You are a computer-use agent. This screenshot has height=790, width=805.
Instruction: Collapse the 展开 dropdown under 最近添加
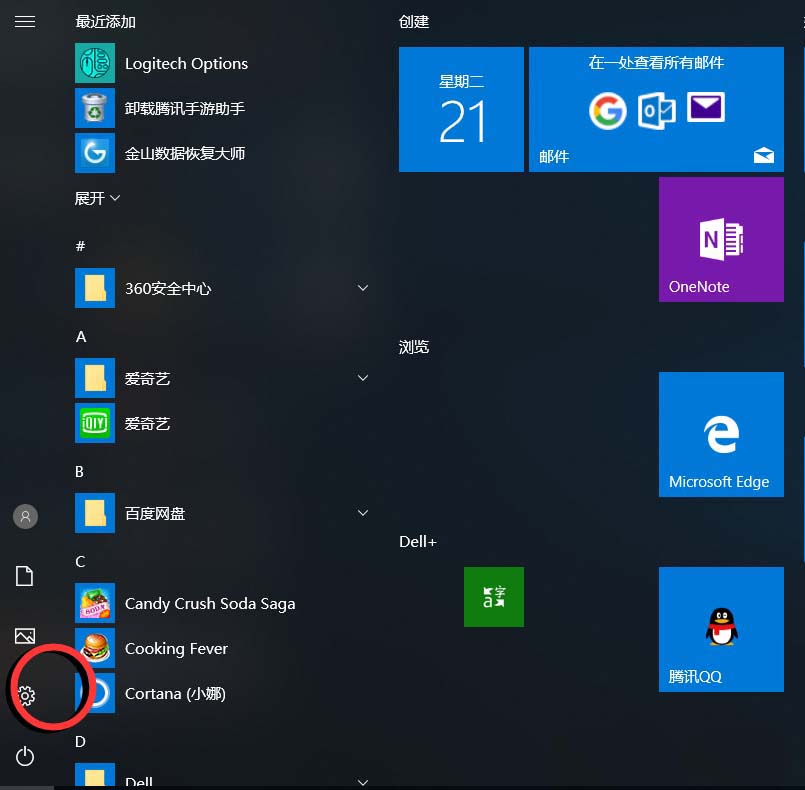point(96,198)
